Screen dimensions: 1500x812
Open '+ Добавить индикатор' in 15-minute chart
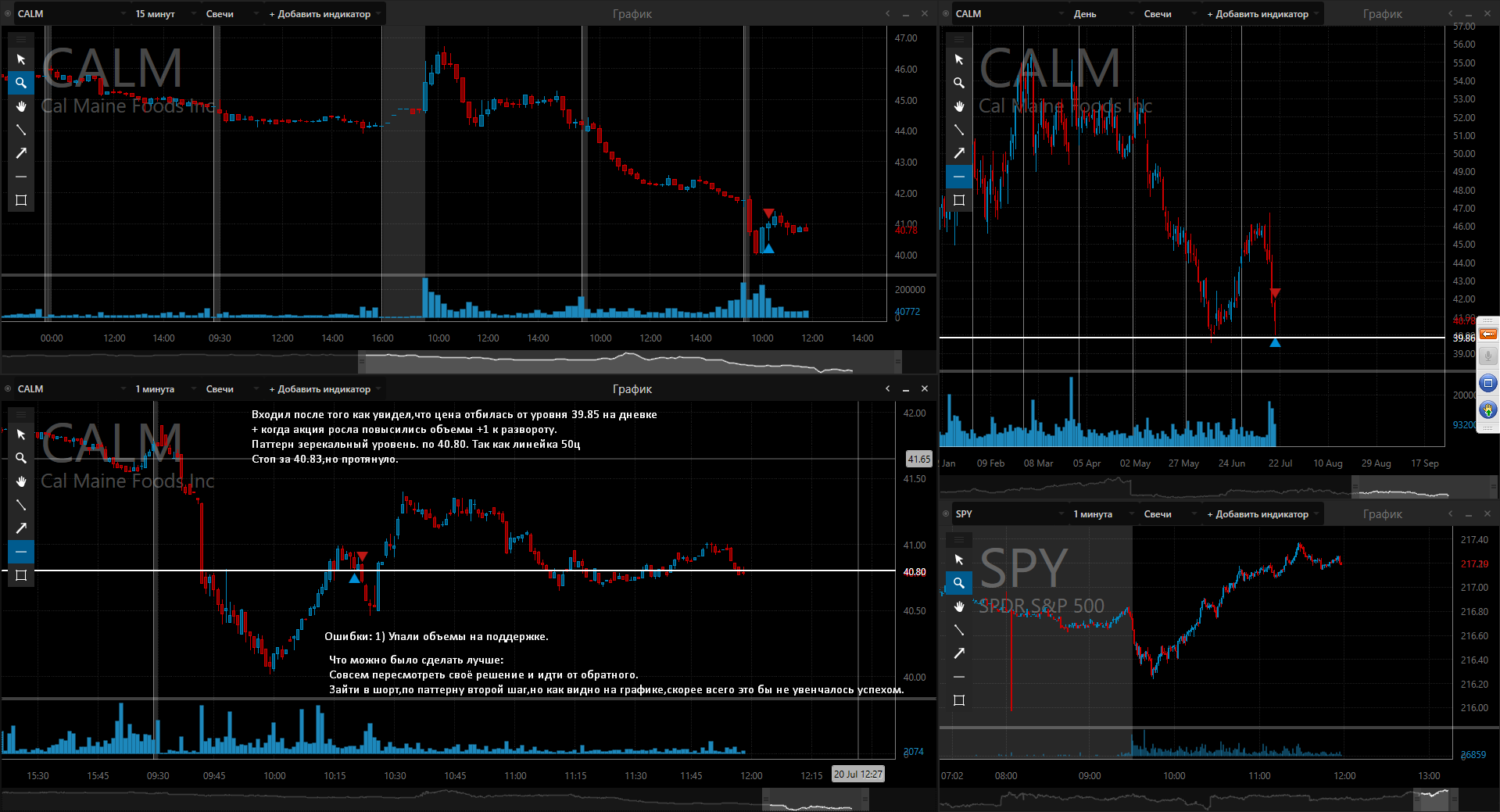[324, 13]
